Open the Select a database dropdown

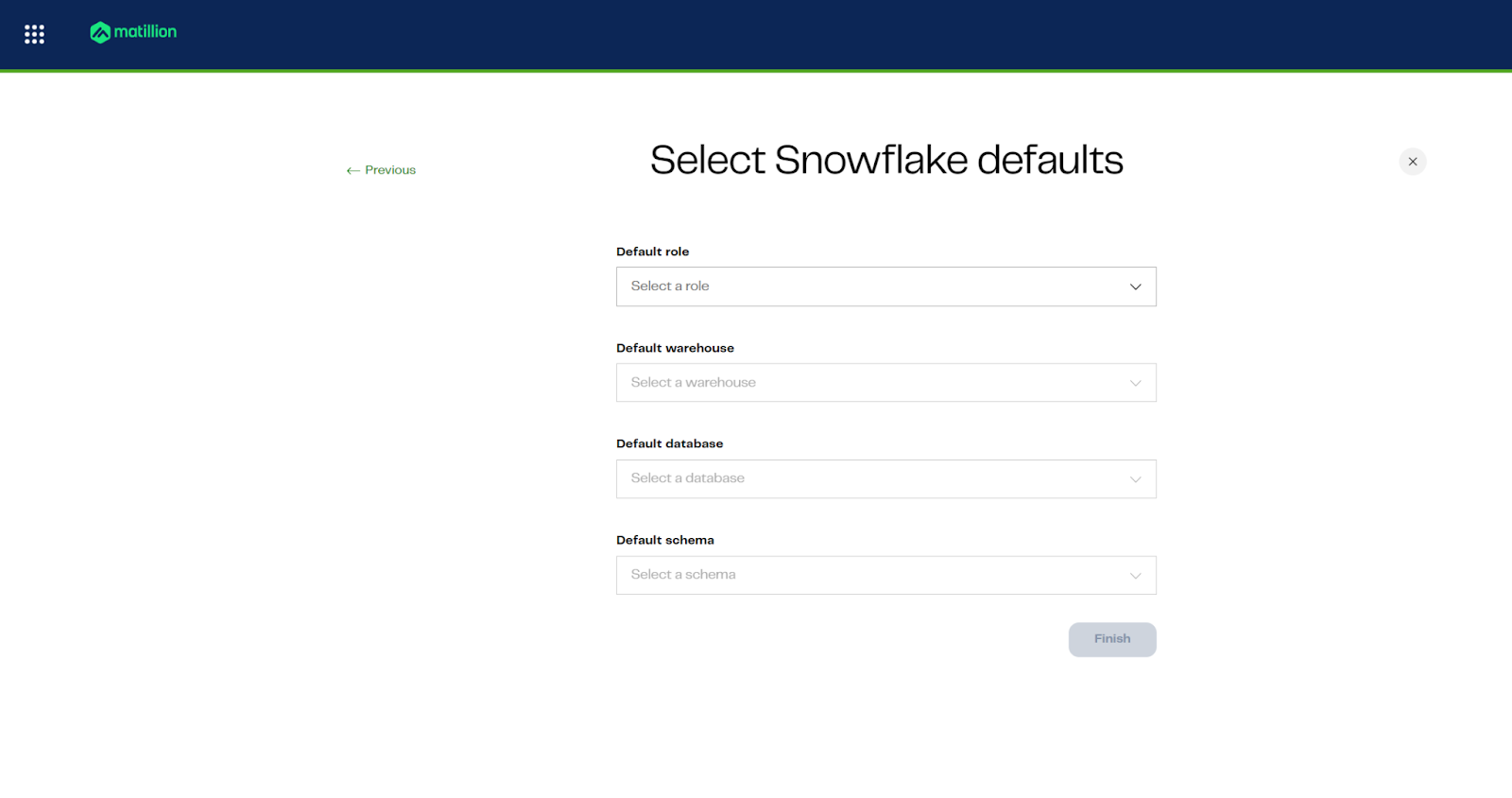[869, 479]
